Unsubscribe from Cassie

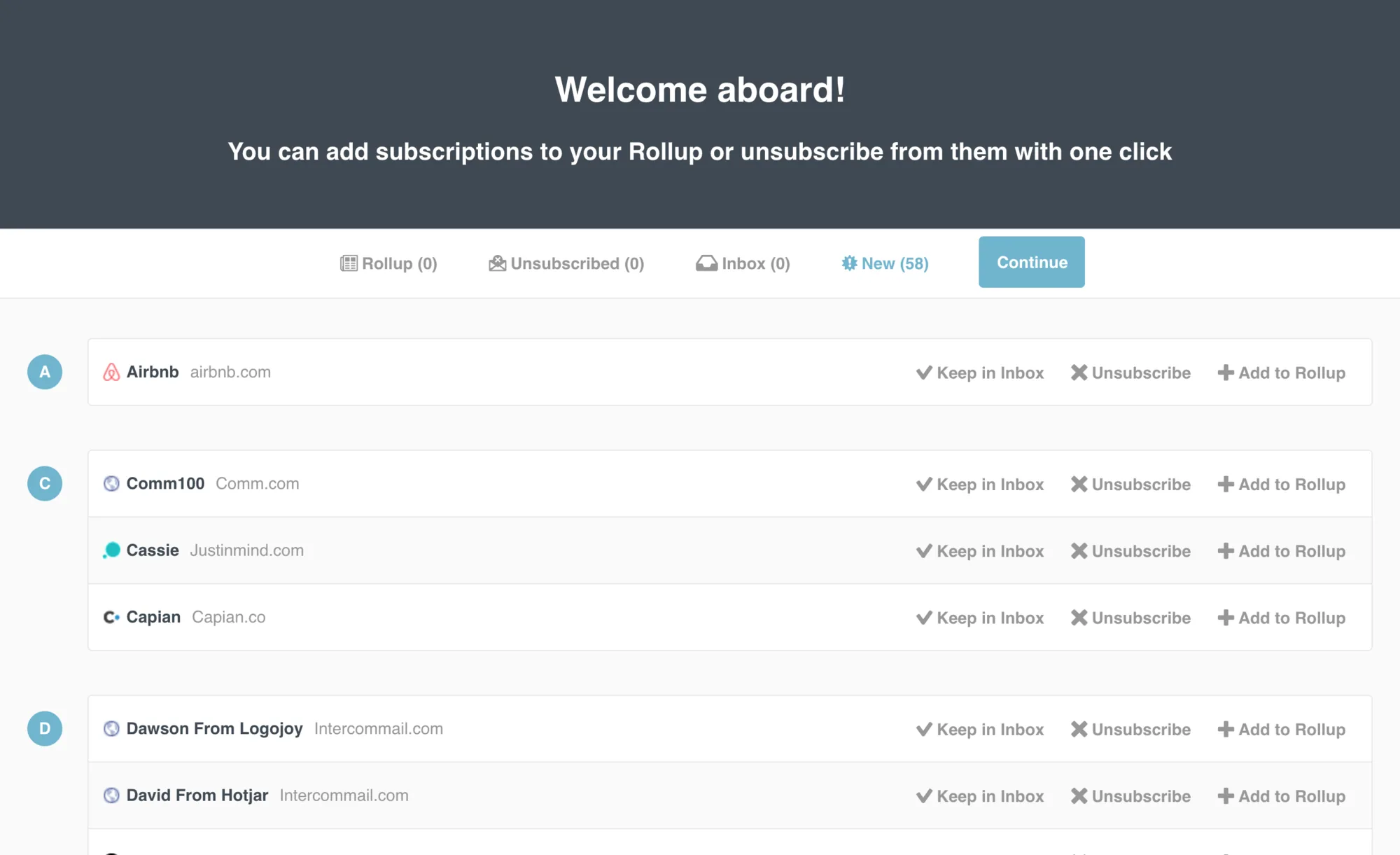click(x=1130, y=551)
